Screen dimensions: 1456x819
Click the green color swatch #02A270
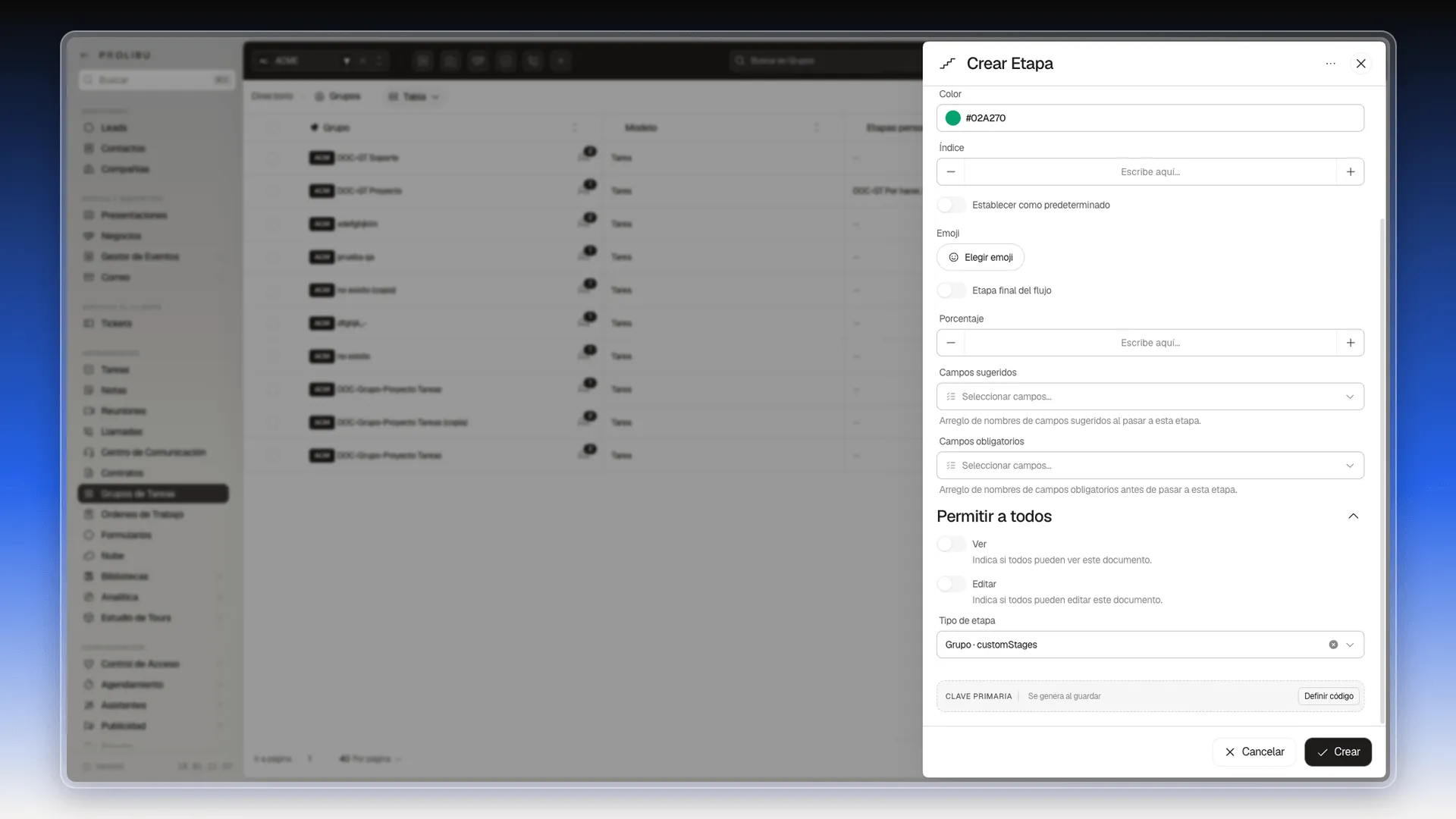(953, 118)
